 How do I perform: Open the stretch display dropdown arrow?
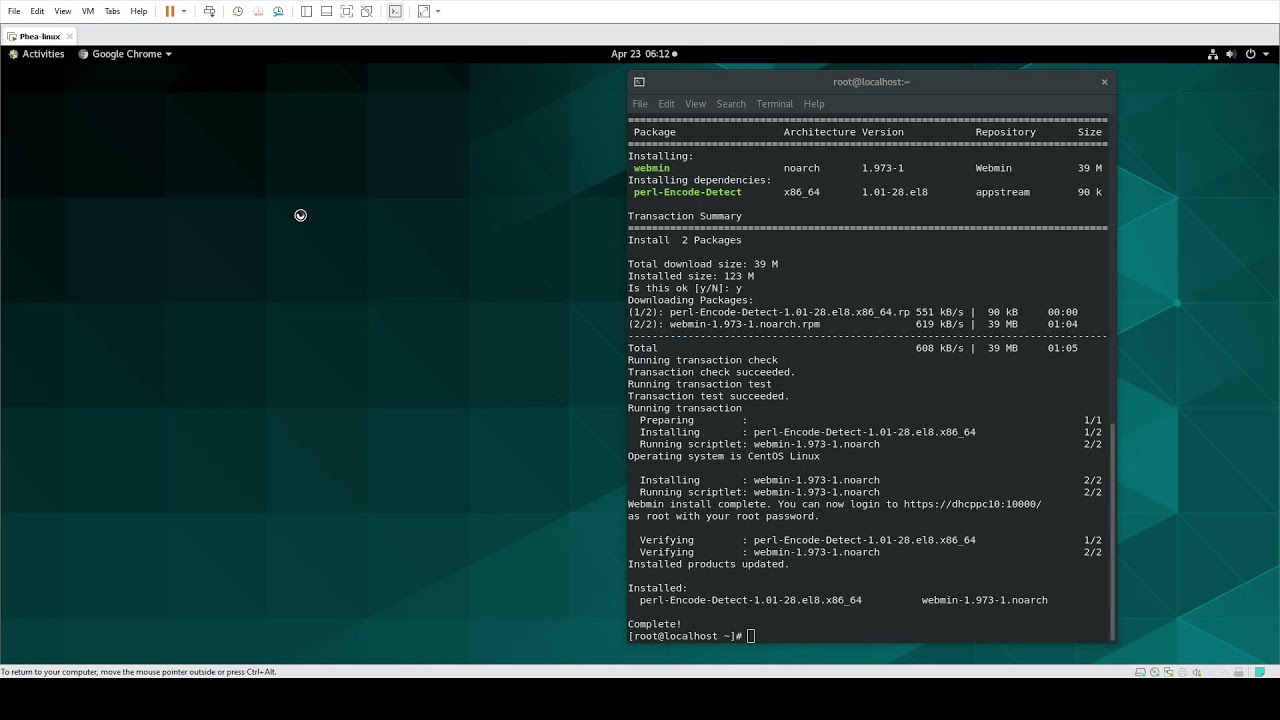[x=438, y=11]
